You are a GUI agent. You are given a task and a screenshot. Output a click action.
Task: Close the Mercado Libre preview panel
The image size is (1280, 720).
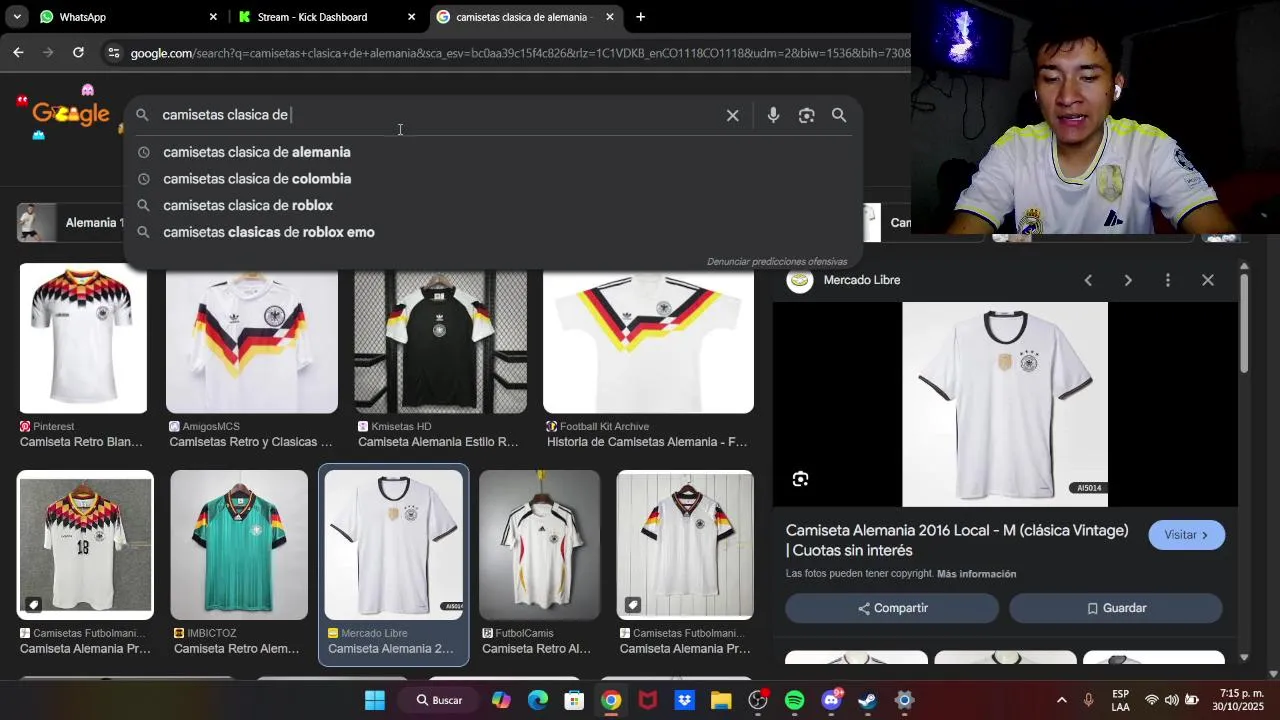tap(1207, 280)
